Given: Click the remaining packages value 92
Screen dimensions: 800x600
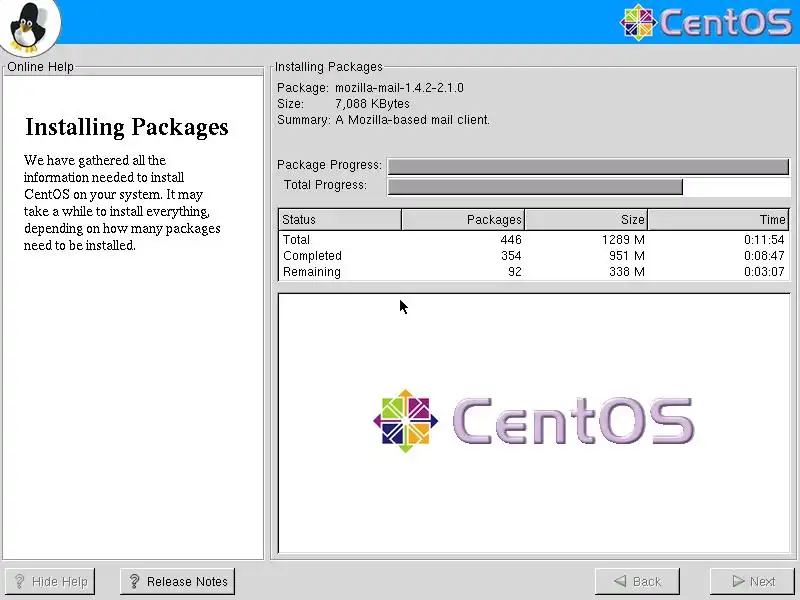Looking at the screenshot, I should coord(515,271).
